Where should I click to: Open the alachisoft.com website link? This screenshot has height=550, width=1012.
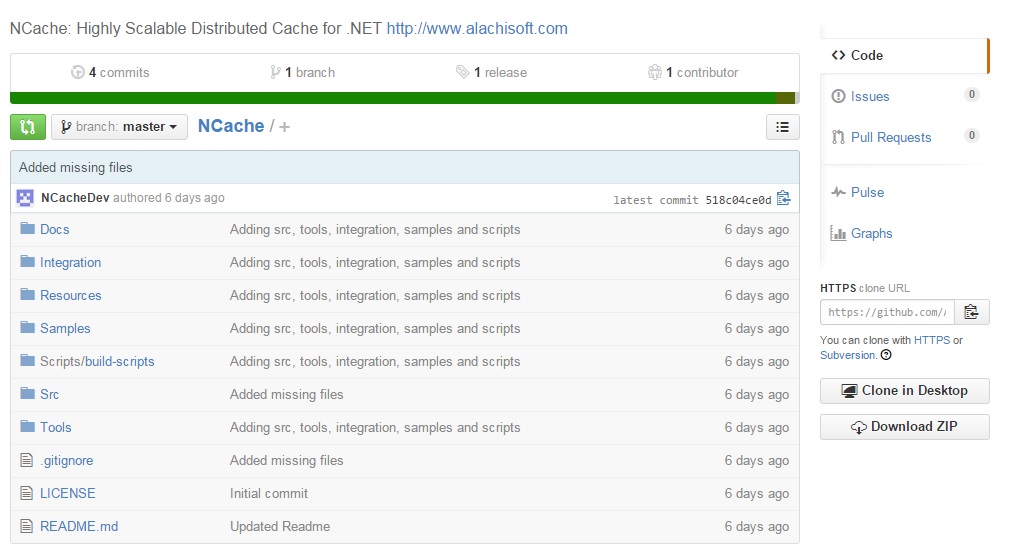(477, 28)
